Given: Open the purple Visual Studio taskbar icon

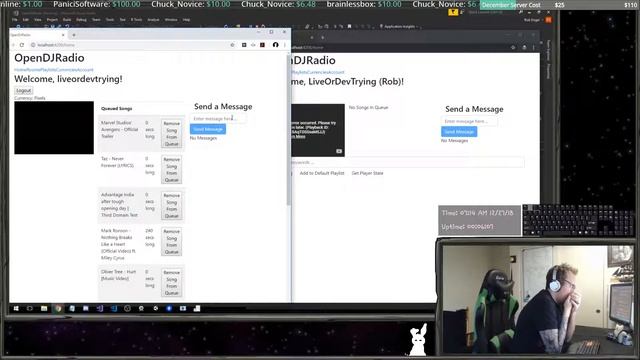Looking at the screenshot, I should (x=100, y=309).
